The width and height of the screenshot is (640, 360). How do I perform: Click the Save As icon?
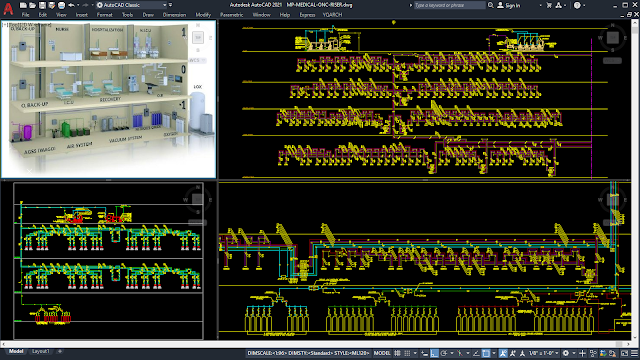tap(51, 5)
